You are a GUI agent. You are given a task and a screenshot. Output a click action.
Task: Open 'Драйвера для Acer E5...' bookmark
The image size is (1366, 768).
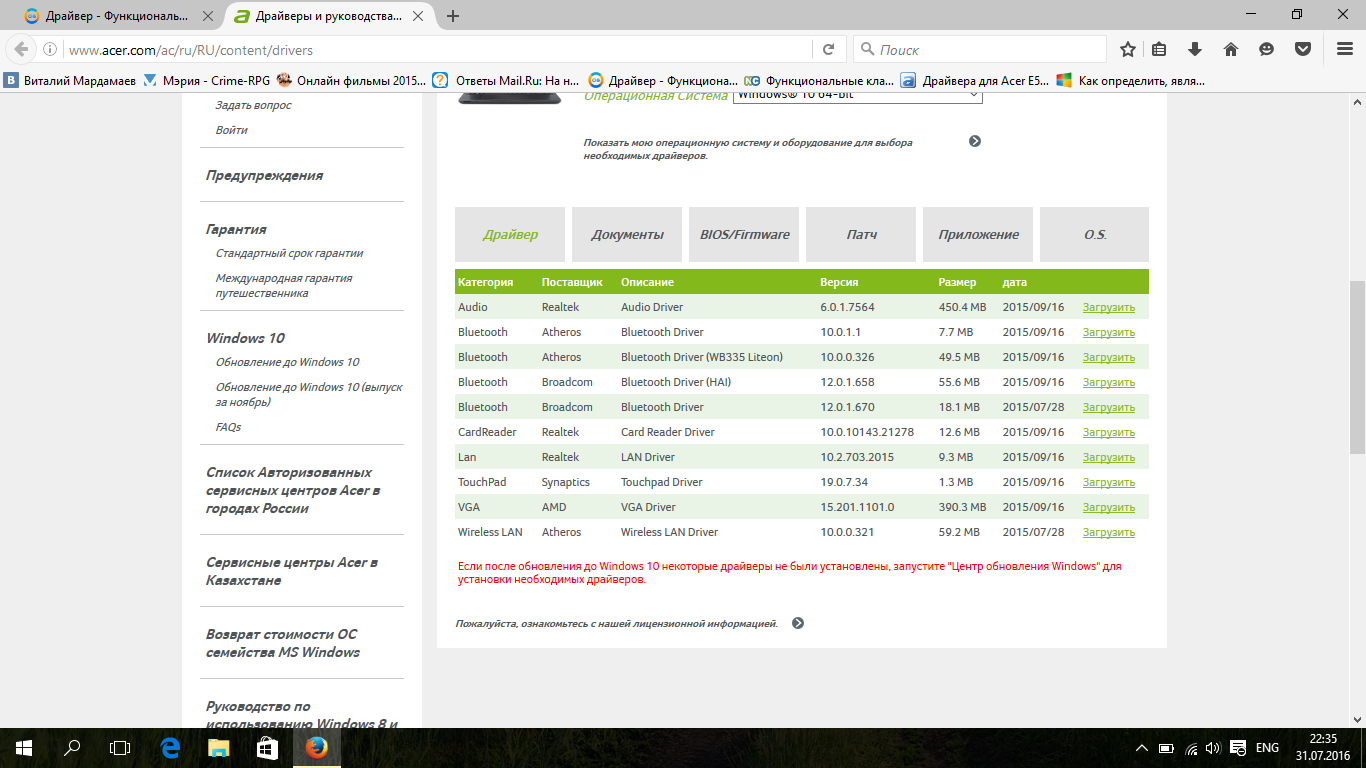975,80
